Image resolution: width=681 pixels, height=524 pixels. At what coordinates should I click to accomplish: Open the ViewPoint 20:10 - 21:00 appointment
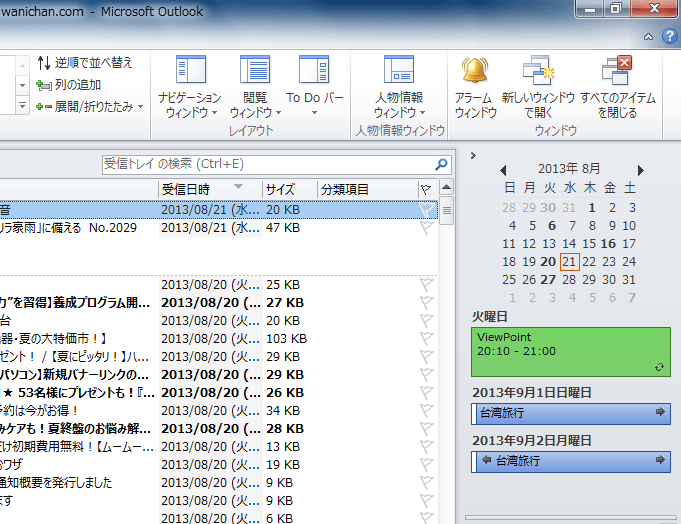571,352
